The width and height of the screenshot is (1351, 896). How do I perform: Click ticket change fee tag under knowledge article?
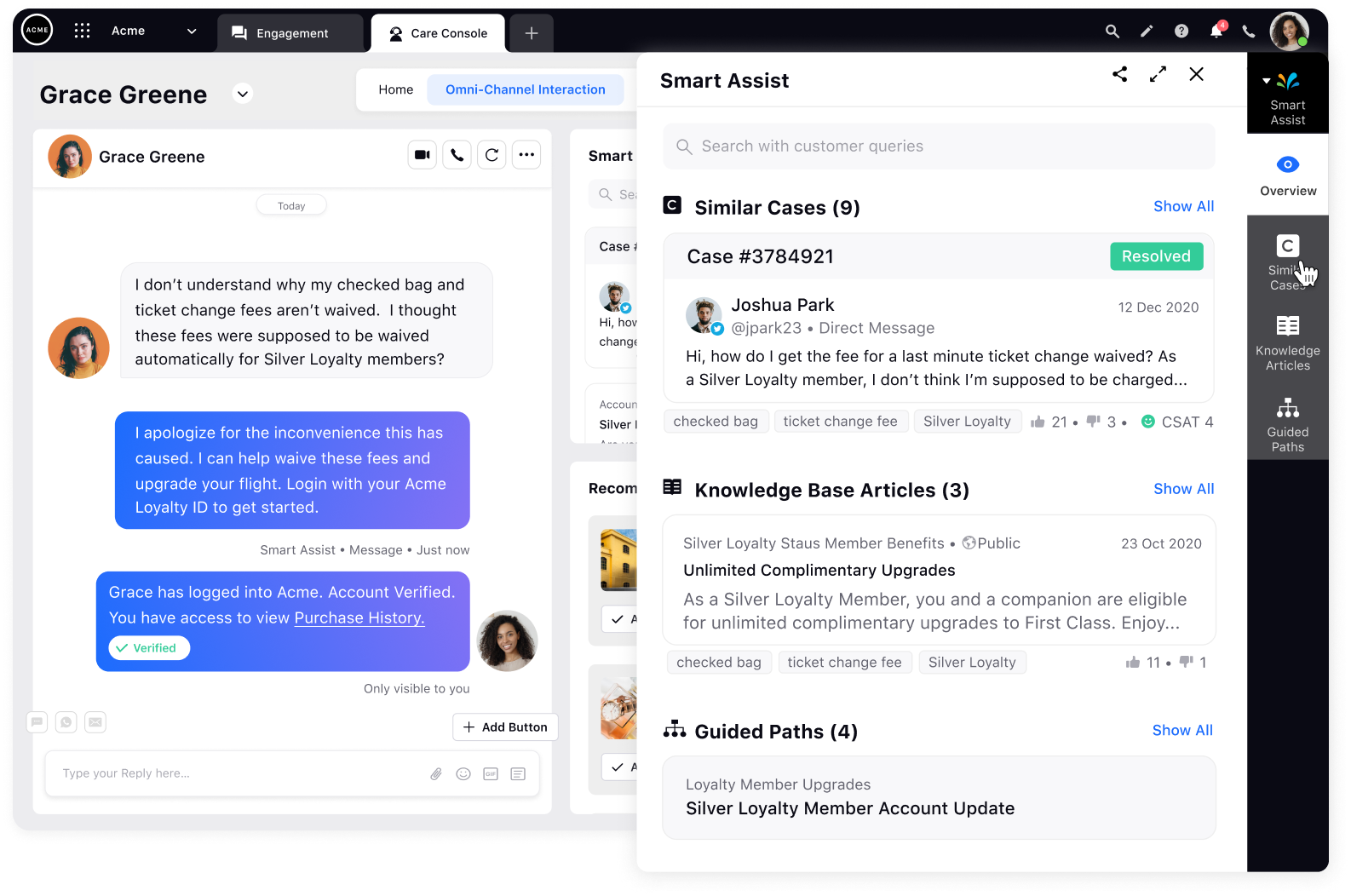(x=844, y=663)
